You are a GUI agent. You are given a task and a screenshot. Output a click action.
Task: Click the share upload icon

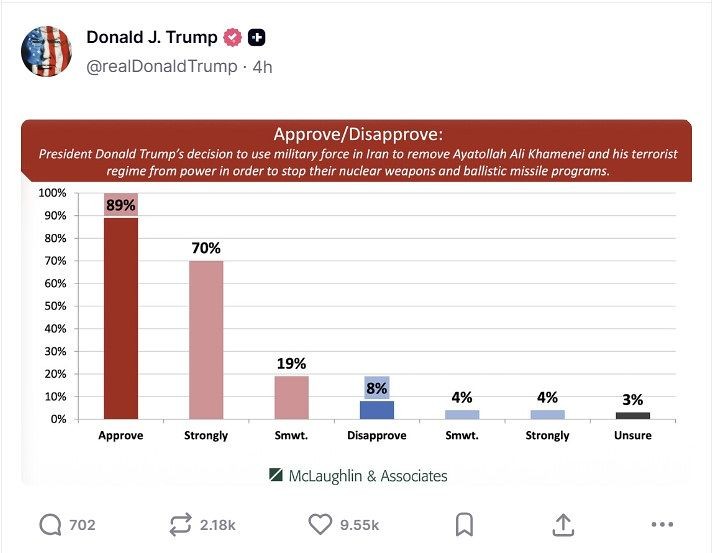point(563,525)
